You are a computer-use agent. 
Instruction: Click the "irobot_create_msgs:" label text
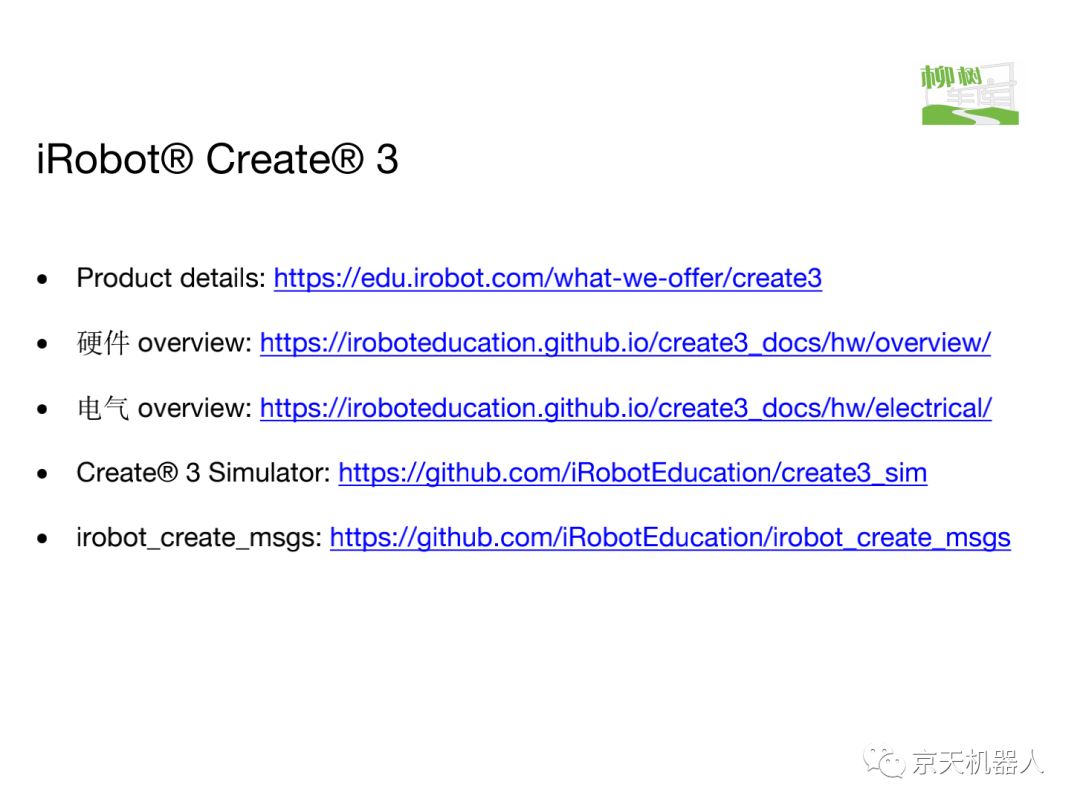(x=199, y=537)
